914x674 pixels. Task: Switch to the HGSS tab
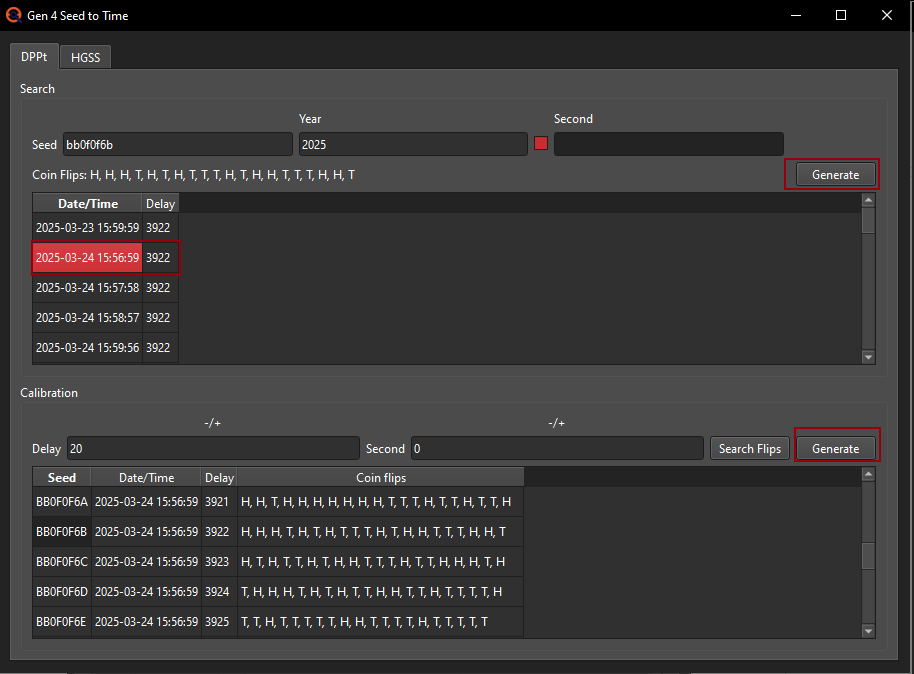click(x=85, y=57)
